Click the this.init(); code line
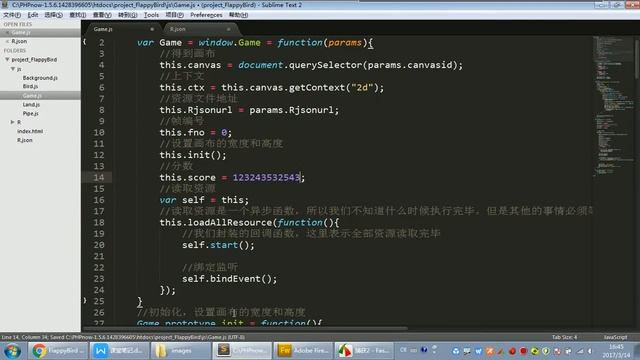 pos(193,155)
